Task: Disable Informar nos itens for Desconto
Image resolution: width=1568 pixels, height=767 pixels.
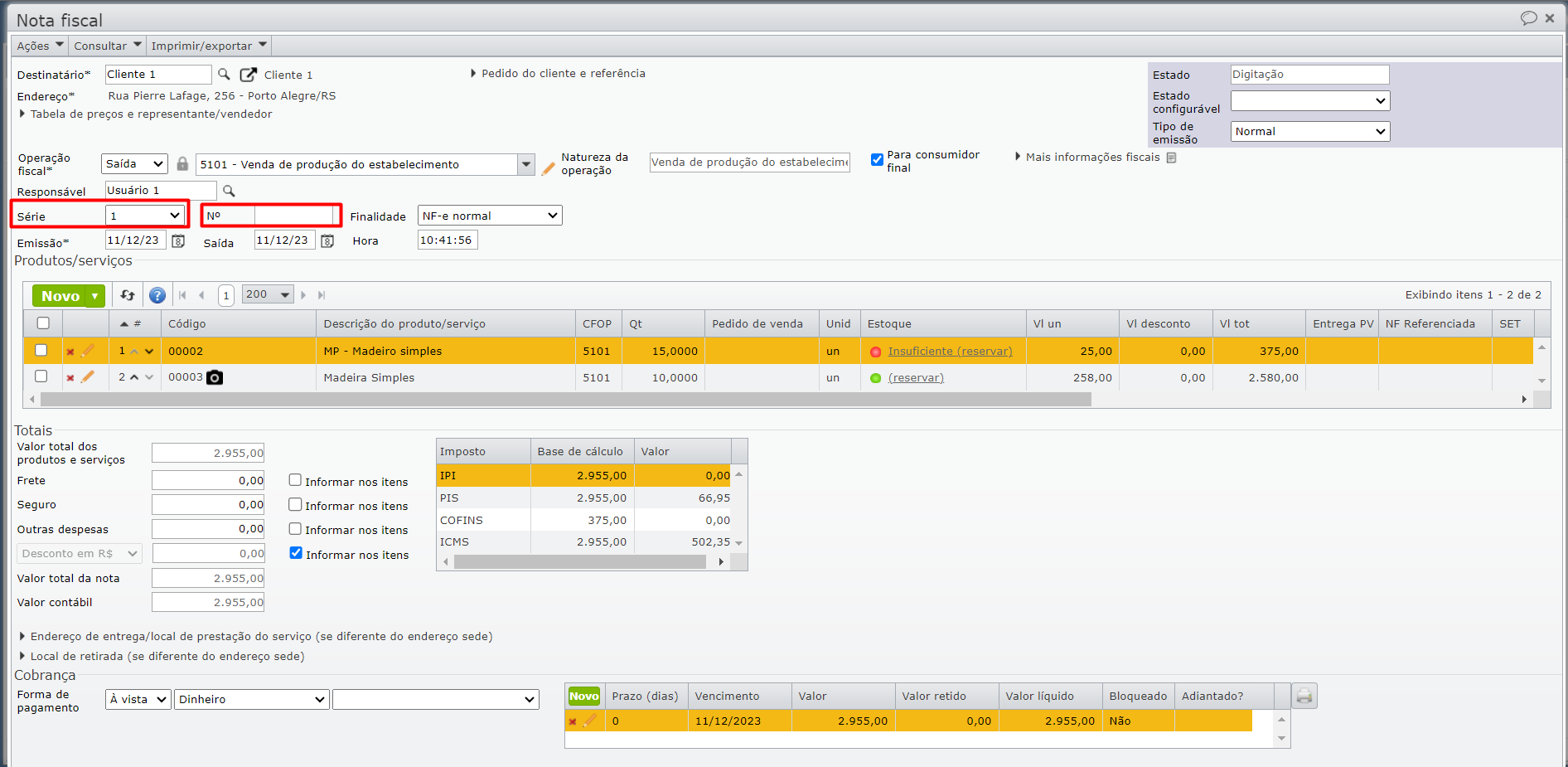Action: click(296, 553)
